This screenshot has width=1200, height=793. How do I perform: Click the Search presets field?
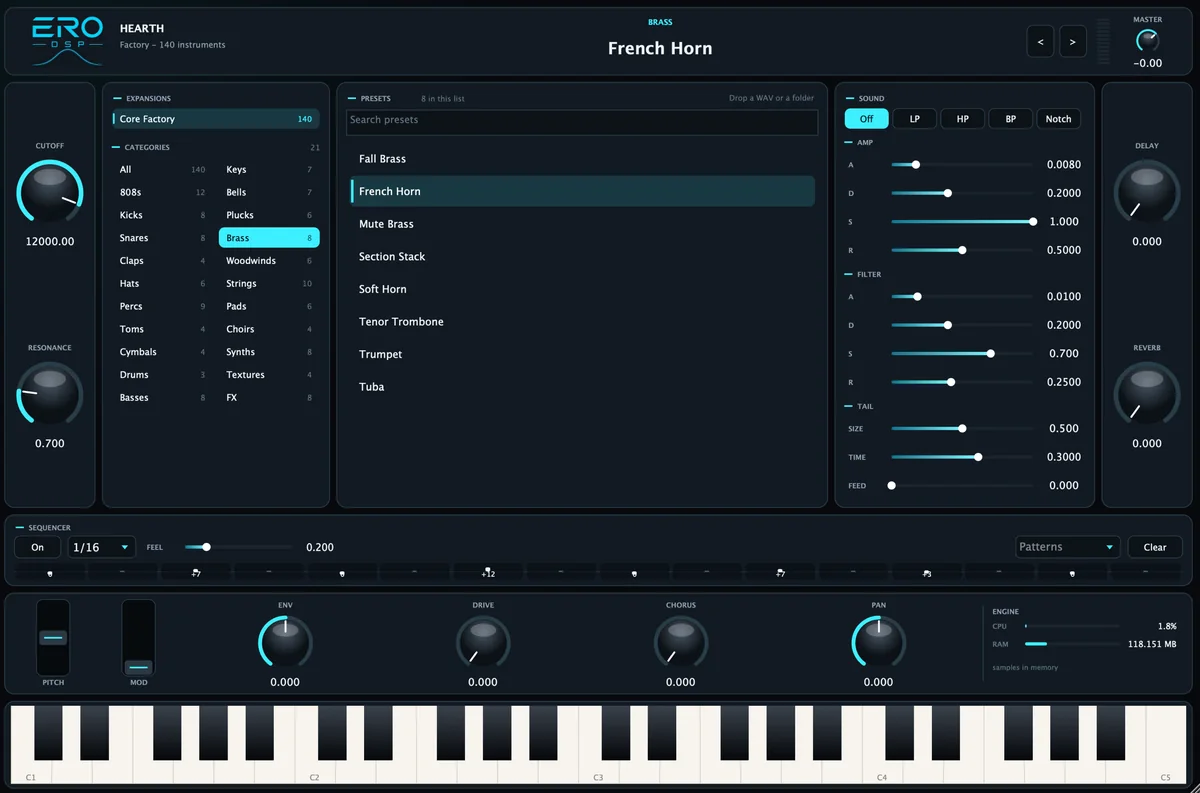582,121
